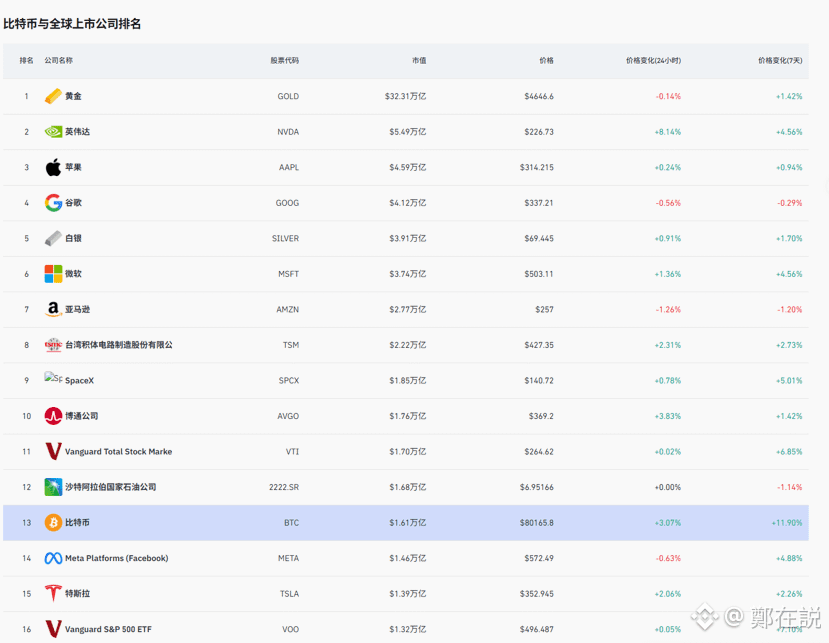Sort by 排名 column header
The height and width of the screenshot is (643, 829).
(x=26, y=60)
